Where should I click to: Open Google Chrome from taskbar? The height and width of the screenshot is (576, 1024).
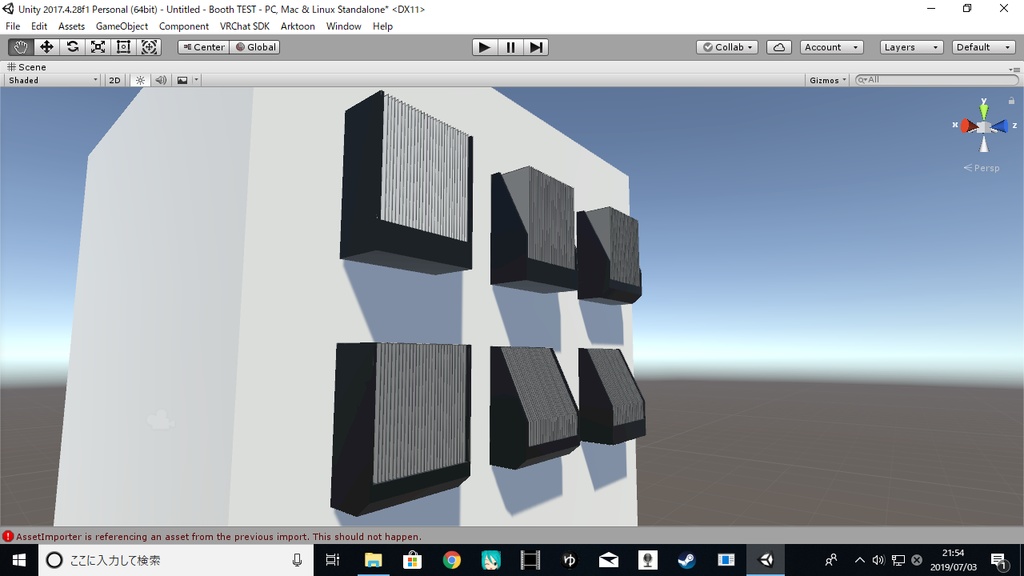[451, 560]
